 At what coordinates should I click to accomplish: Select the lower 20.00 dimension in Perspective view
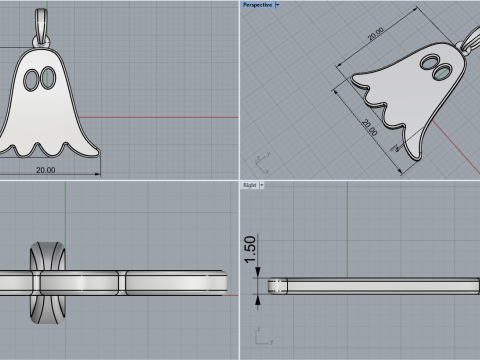click(x=369, y=127)
